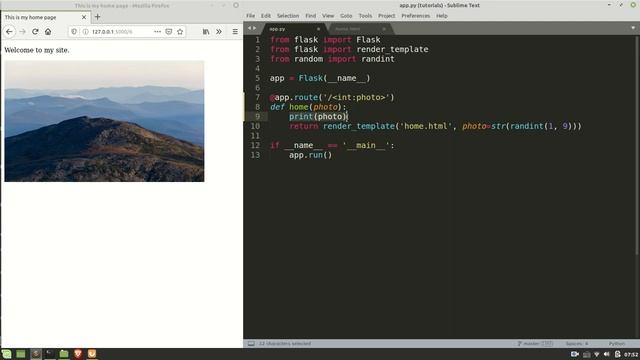640x360 pixels.
Task: Open Linux Mint start menu
Action: pos(6,354)
